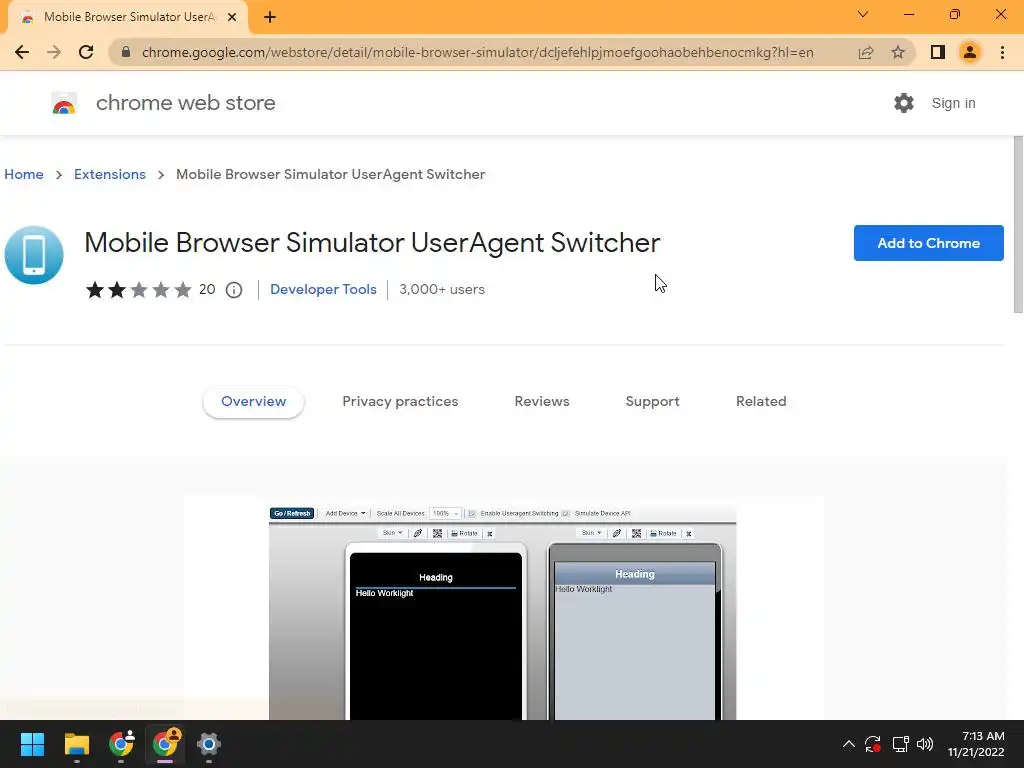Go to Home breadcrumb link
Screen dimensions: 1024x768
24,174
